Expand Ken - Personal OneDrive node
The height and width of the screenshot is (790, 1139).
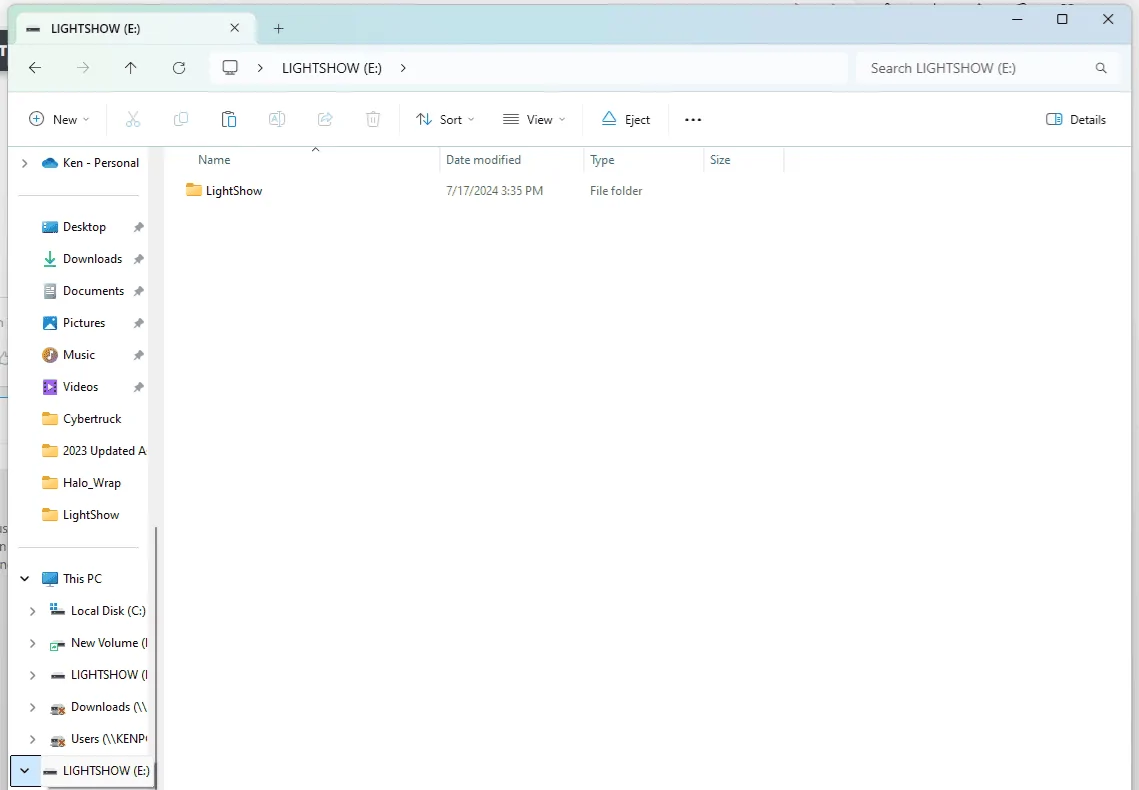pyautogui.click(x=25, y=163)
